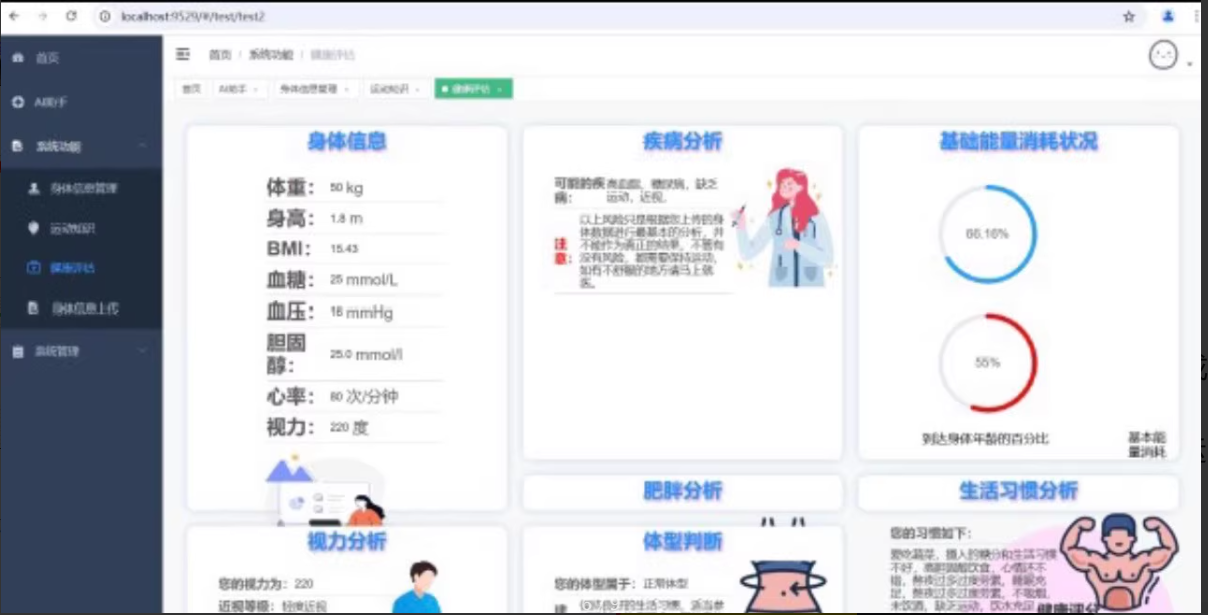1208x615 pixels.
Task: Click the weight value 50 kg
Action: [x=347, y=188]
